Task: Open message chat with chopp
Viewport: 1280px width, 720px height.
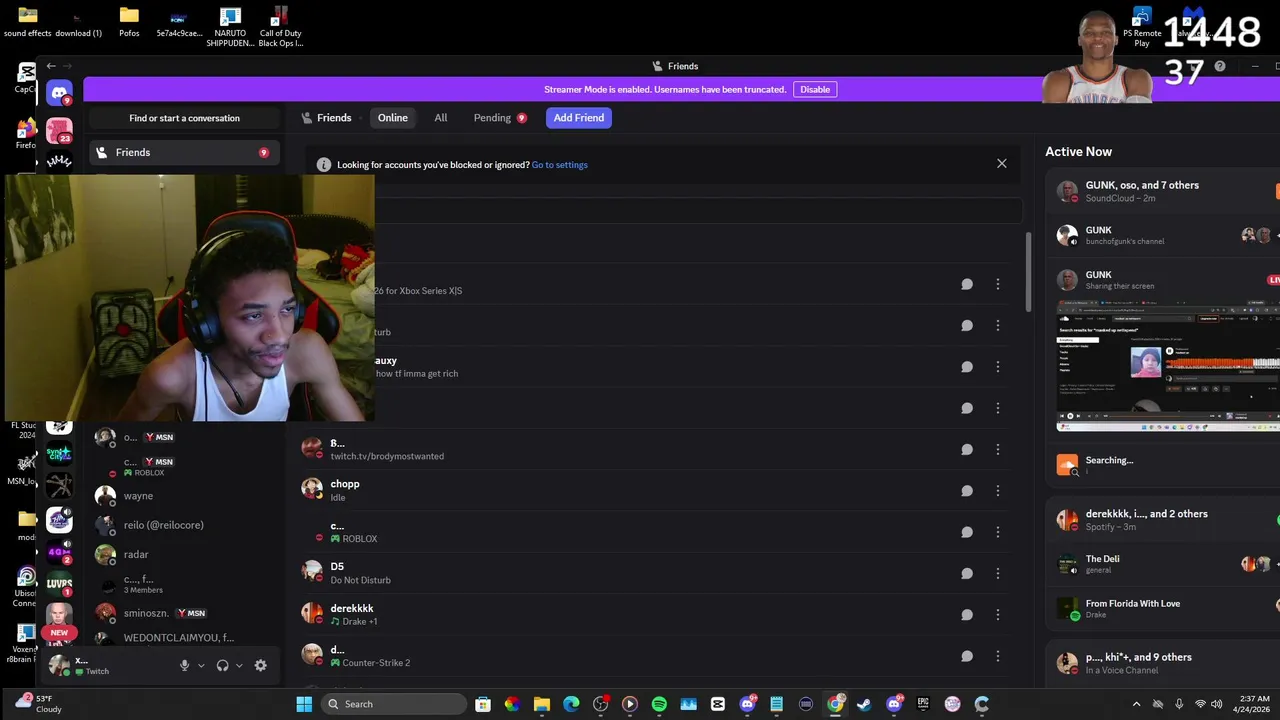Action: (x=966, y=491)
